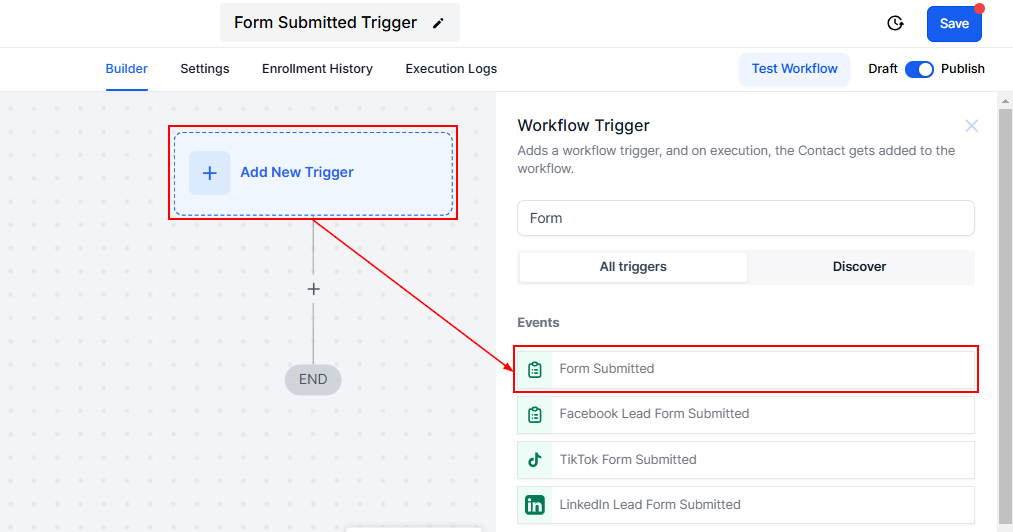Select the Builder tab

[x=127, y=69]
